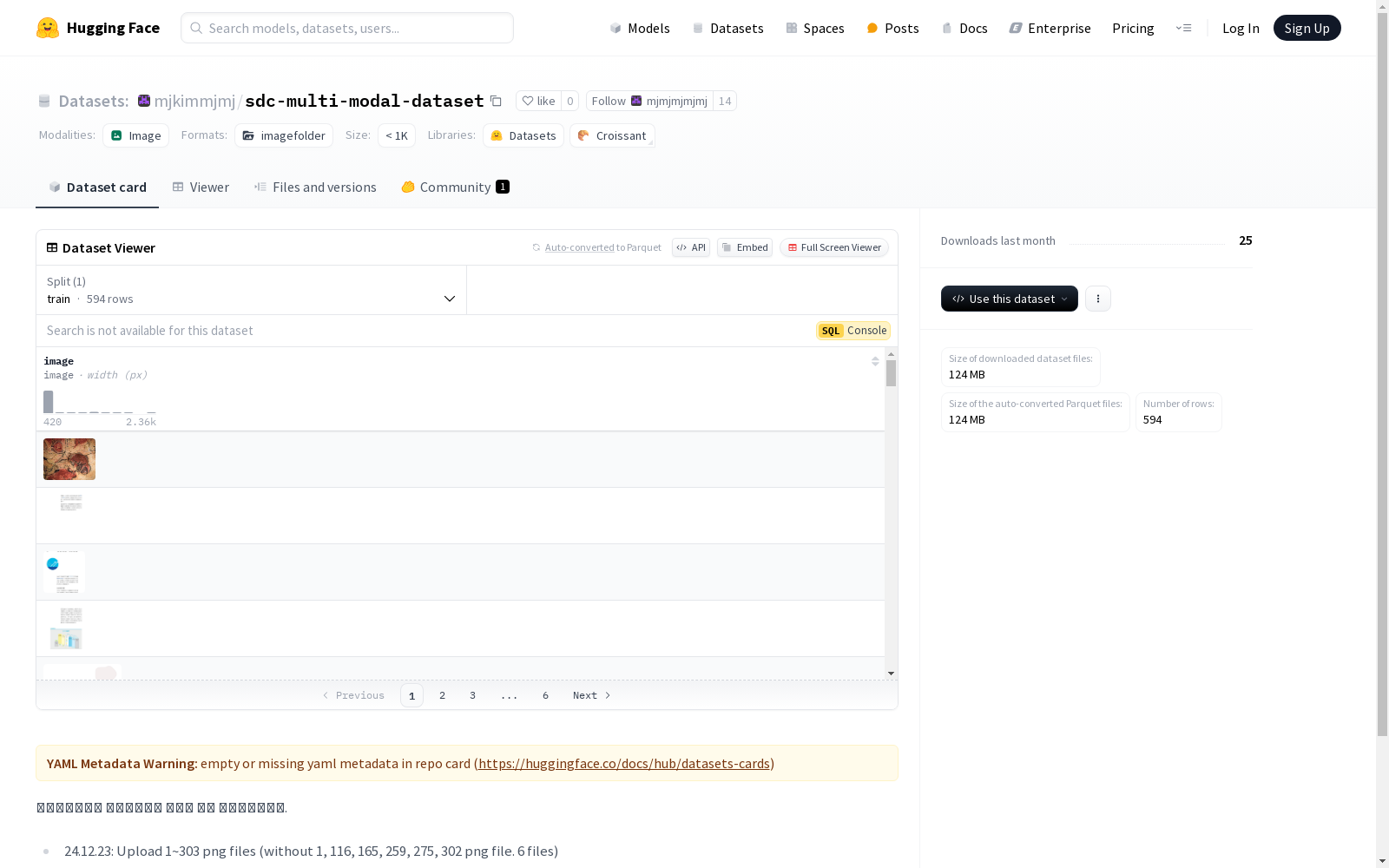Viewport: 1389px width, 868px height.
Task: Go to Models in top navigation
Action: (640, 28)
